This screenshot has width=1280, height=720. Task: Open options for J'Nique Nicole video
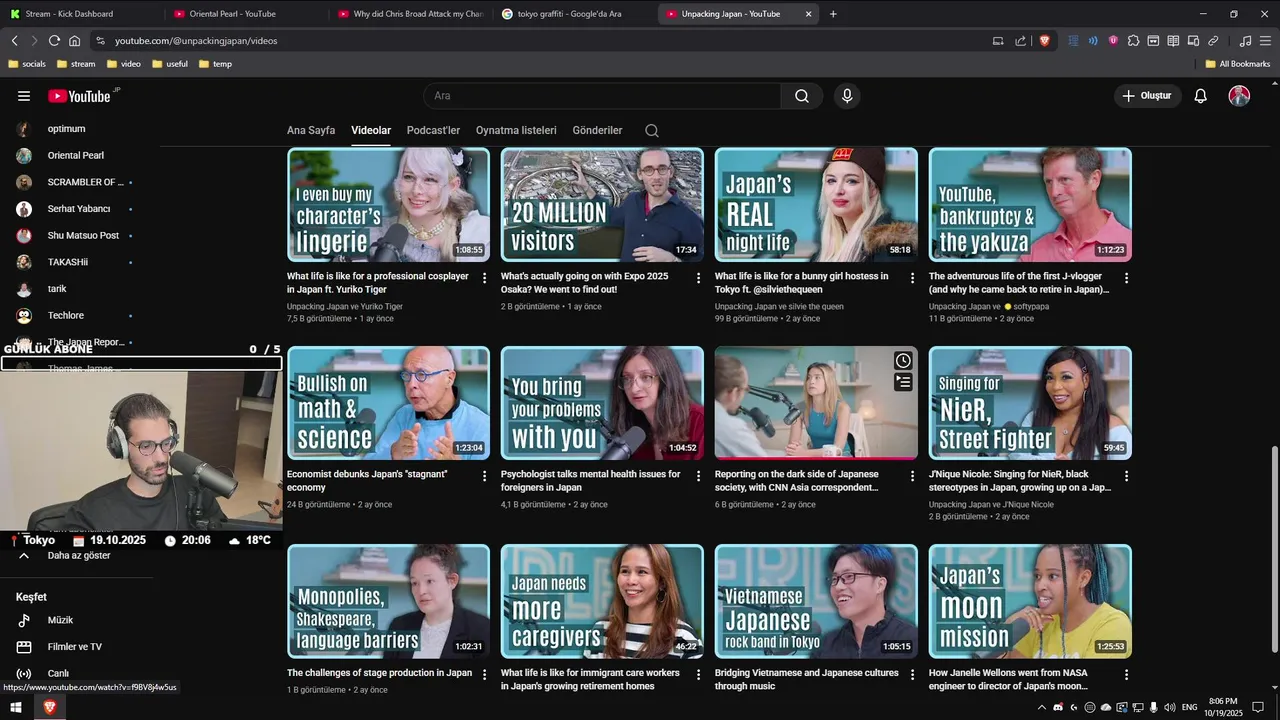(1126, 476)
